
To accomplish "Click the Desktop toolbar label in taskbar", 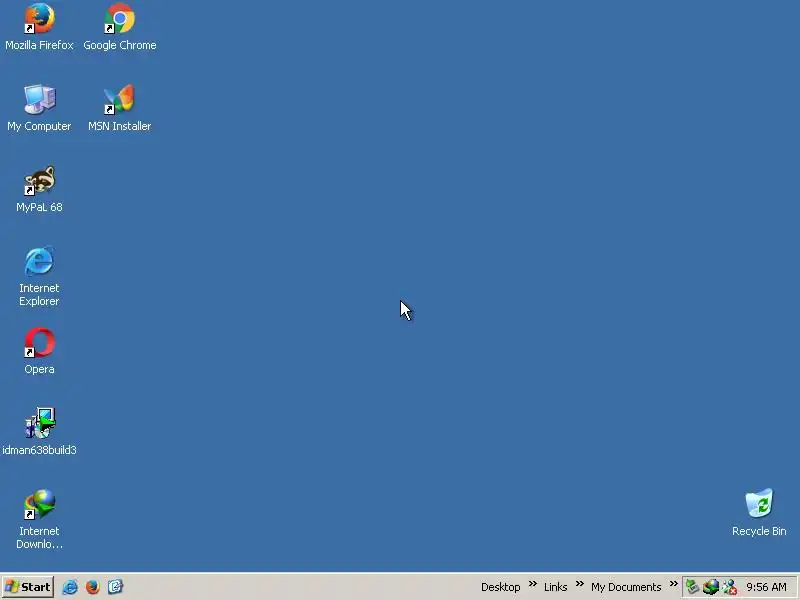I will 501,587.
